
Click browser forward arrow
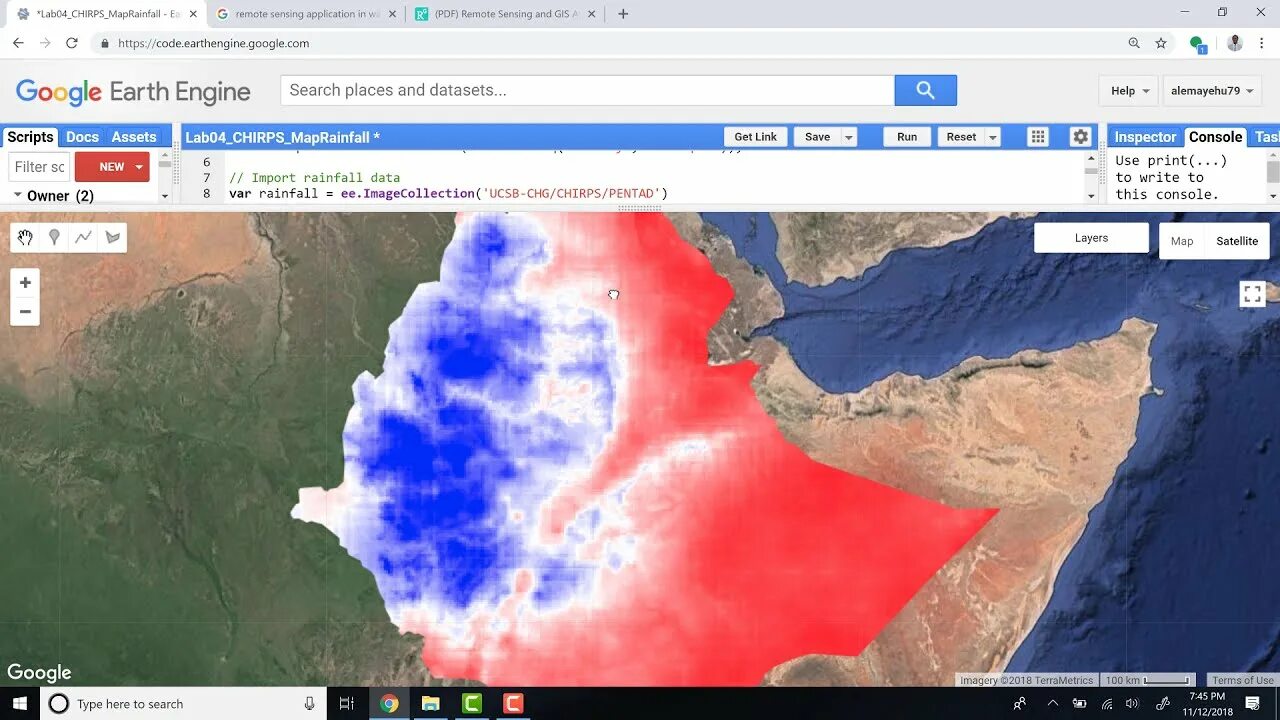click(45, 43)
